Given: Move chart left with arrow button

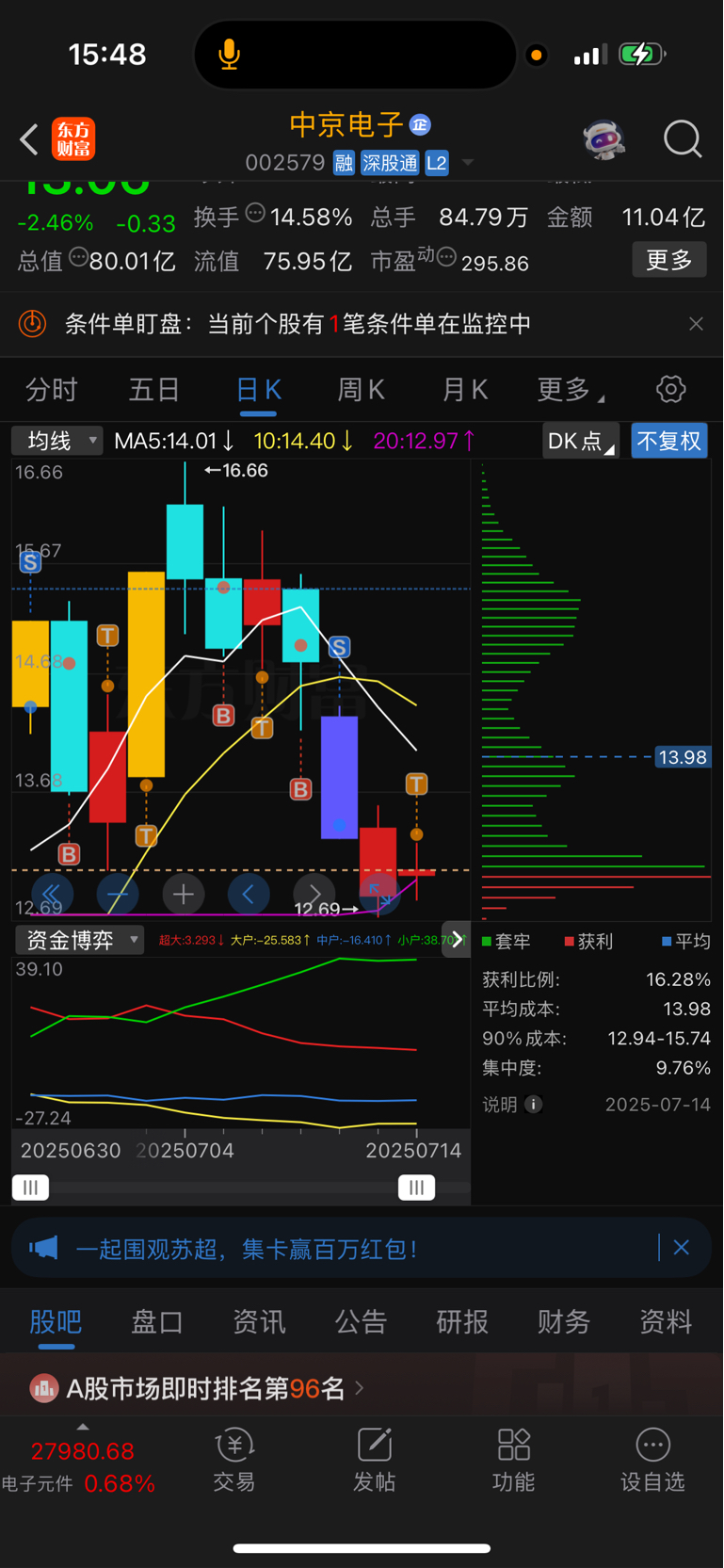Looking at the screenshot, I should 249,894.
